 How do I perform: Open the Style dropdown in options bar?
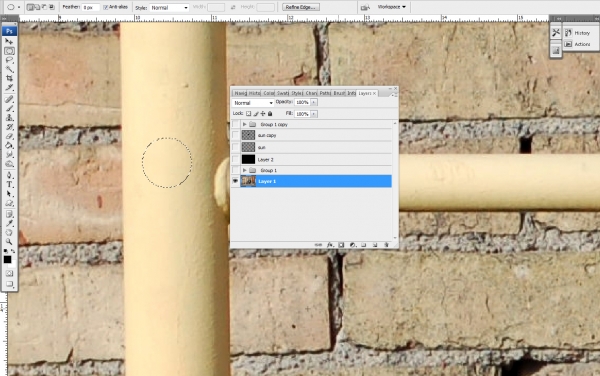tap(169, 8)
